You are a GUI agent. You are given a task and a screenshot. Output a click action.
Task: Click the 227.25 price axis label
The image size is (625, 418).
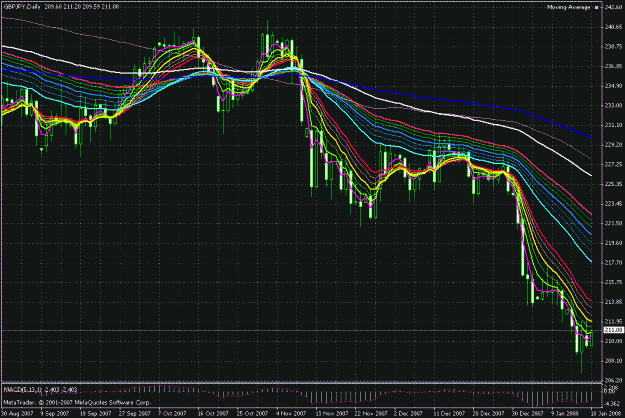tap(615, 164)
